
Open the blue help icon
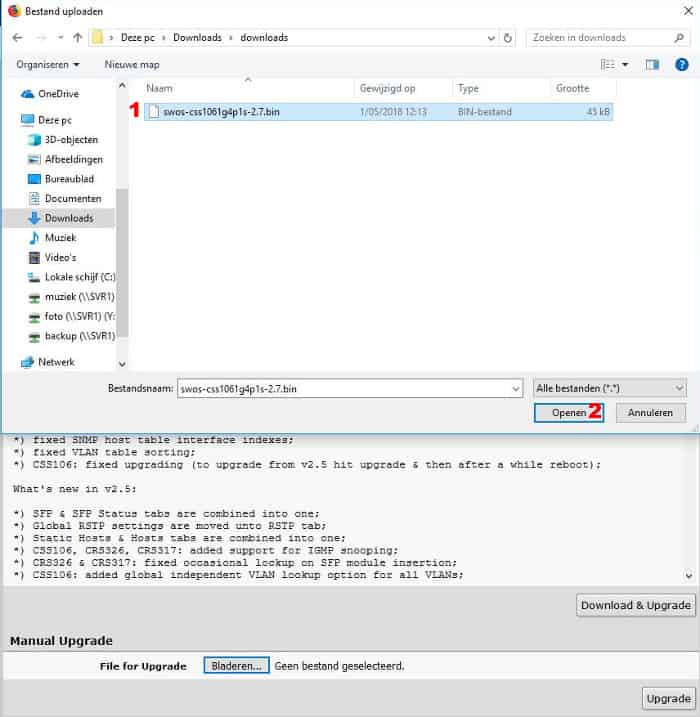(681, 64)
